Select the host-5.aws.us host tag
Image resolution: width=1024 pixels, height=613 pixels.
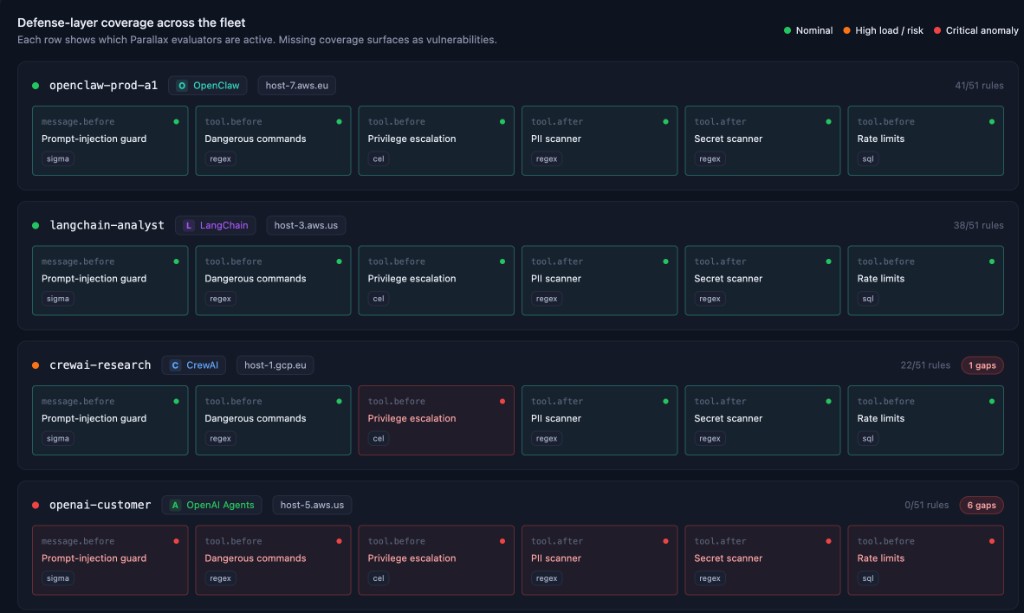(x=312, y=505)
